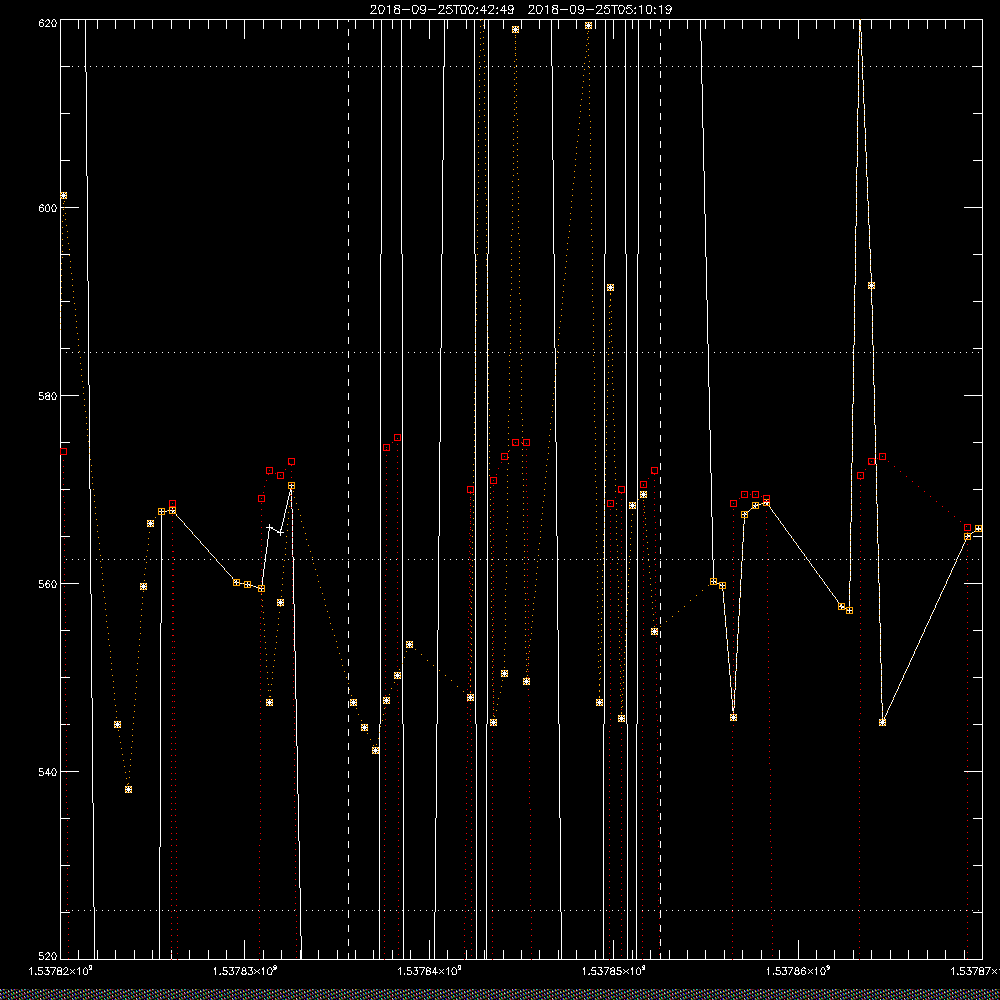Viewport: 1000px width, 1000px height.
Task: Pick the orange data point near 601
Action: pyautogui.click(x=63, y=196)
